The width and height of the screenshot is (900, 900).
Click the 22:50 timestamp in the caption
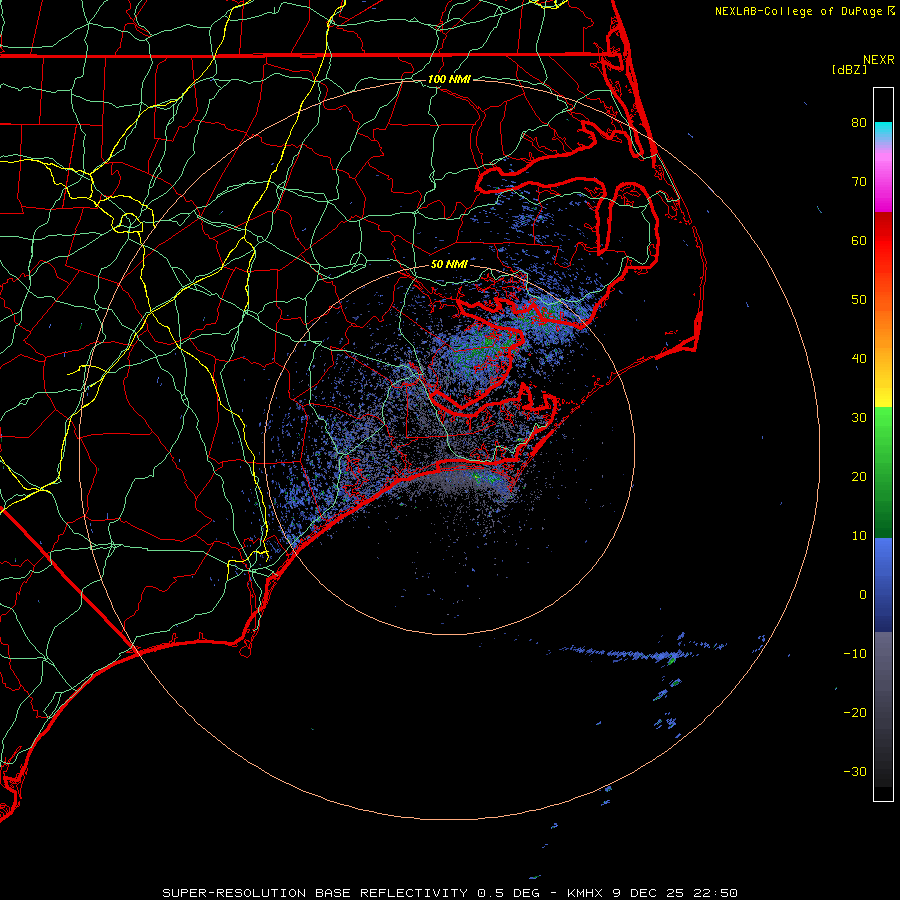click(x=716, y=893)
